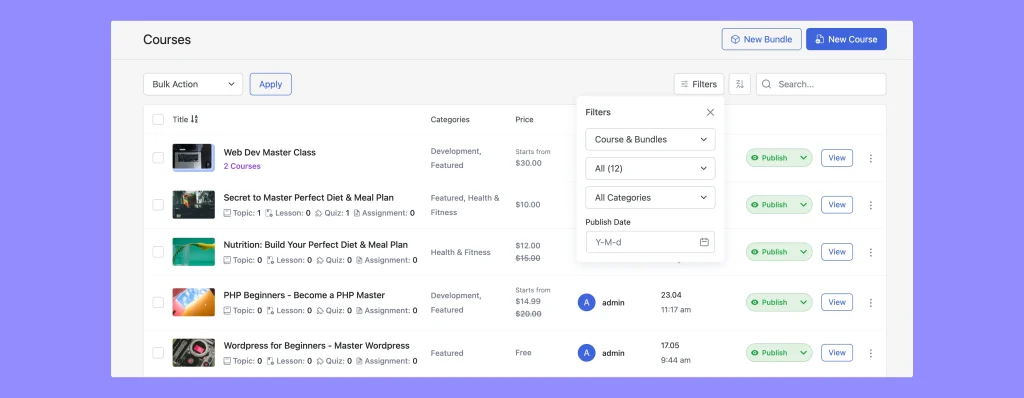View the Web Dev Master Class course
This screenshot has height=398, width=1024.
pyautogui.click(x=837, y=158)
